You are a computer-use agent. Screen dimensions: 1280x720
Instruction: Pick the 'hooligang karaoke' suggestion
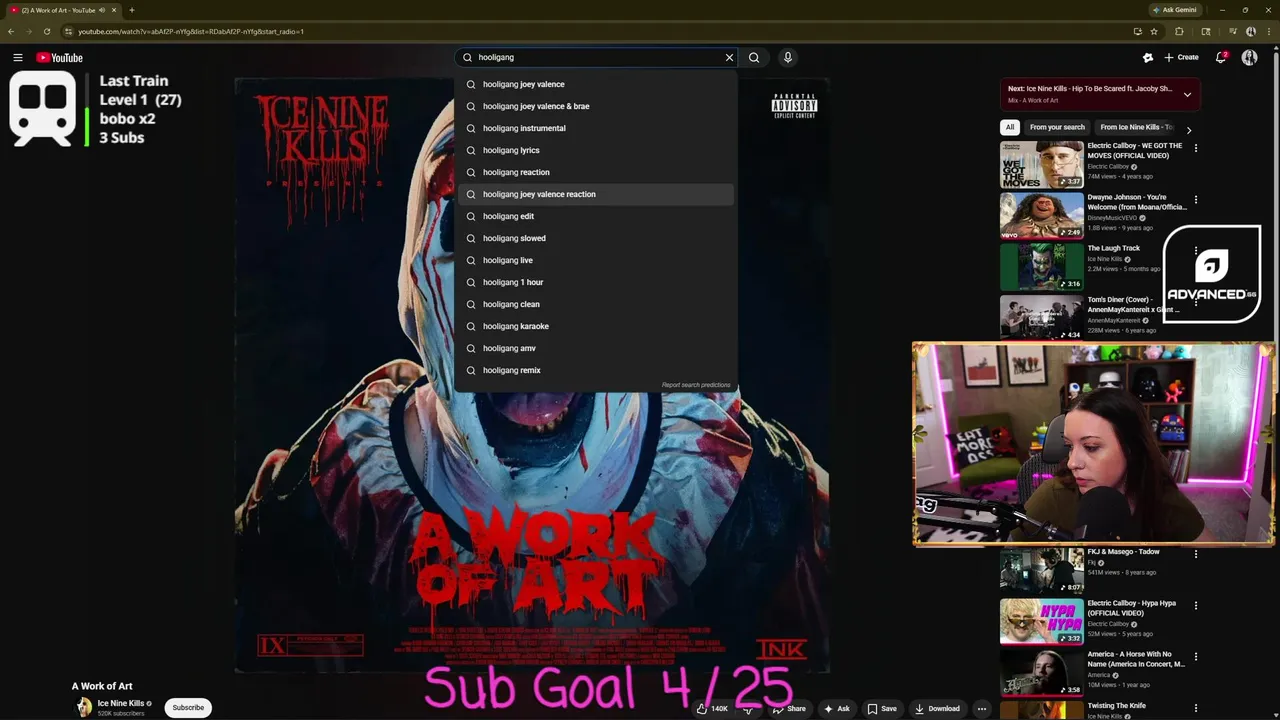point(595,326)
